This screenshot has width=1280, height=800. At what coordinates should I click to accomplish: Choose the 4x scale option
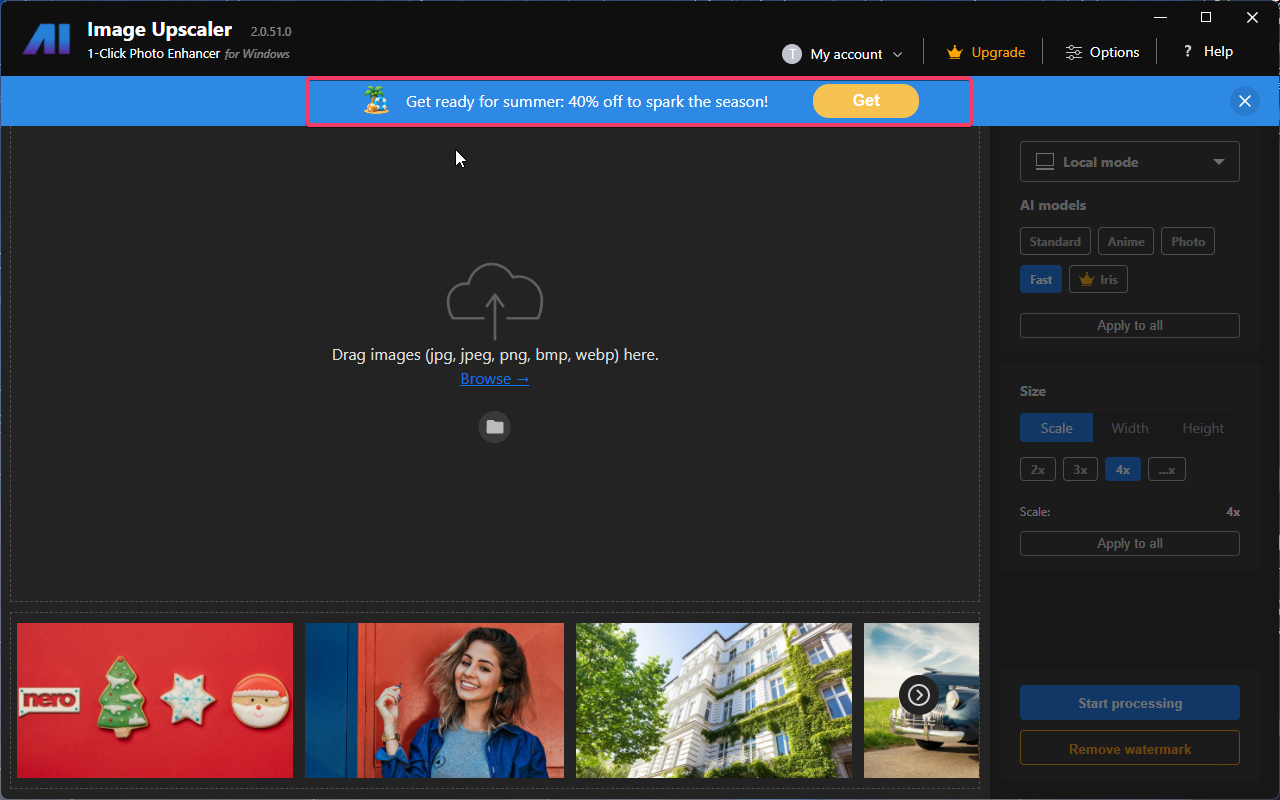pos(1123,470)
